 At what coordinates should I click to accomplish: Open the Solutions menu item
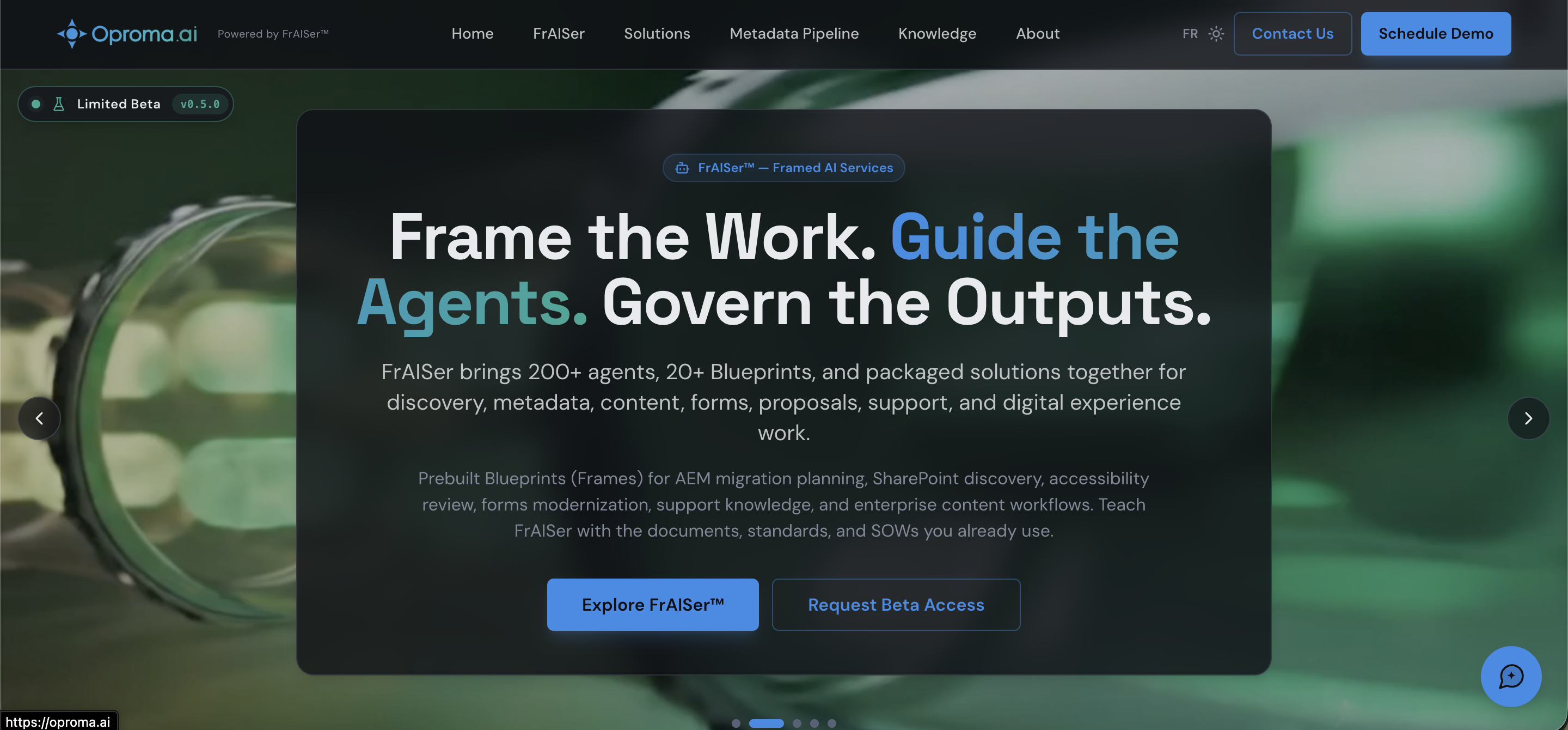pyautogui.click(x=657, y=33)
